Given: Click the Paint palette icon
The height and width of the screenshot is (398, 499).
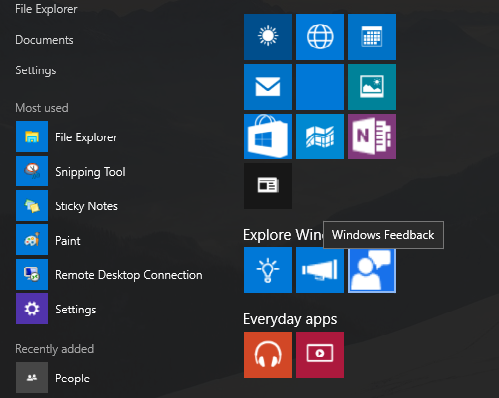Looking at the screenshot, I should coord(32,240).
